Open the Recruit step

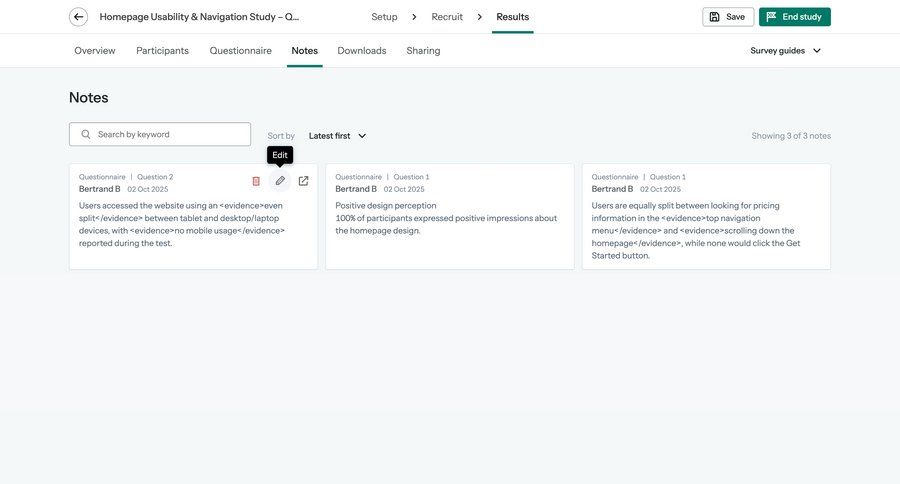tap(447, 17)
